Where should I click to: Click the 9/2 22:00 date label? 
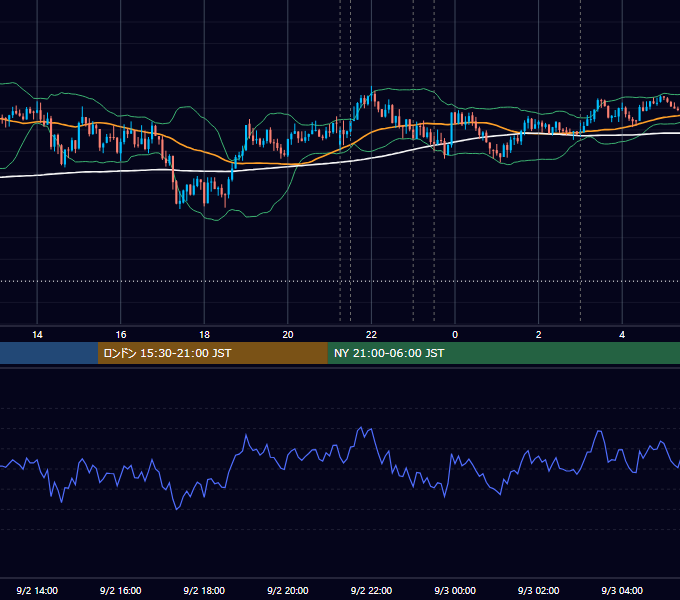coord(371,590)
